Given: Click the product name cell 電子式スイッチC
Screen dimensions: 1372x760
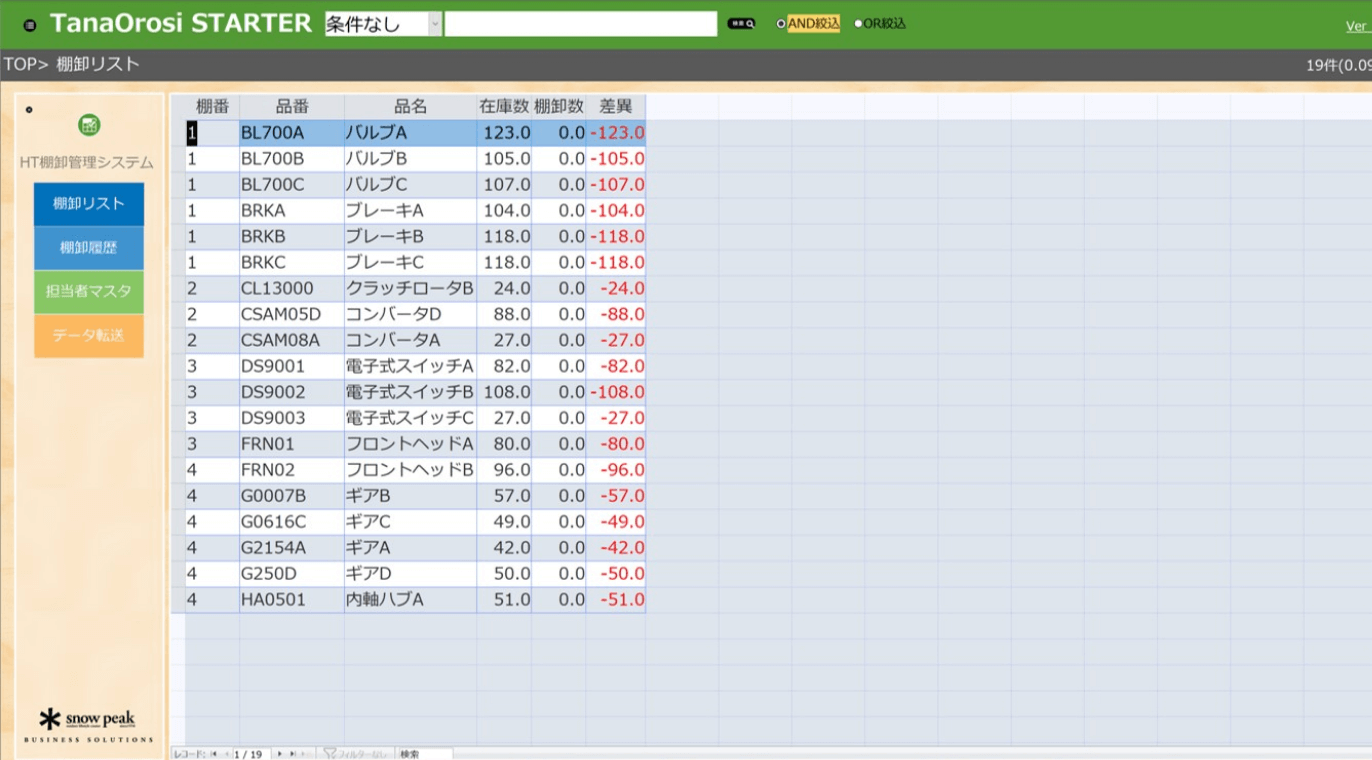Looking at the screenshot, I should [x=410, y=419].
